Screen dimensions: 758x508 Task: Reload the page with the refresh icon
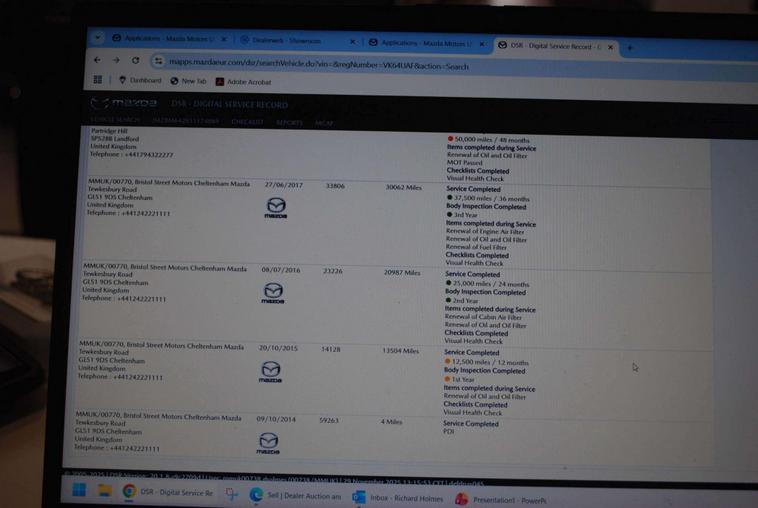point(136,61)
